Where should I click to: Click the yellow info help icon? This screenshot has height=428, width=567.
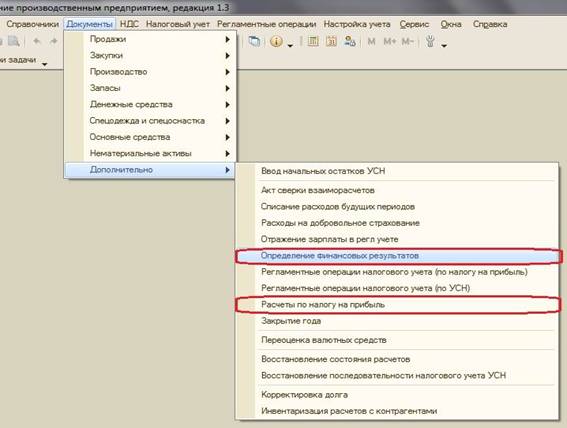click(x=276, y=42)
